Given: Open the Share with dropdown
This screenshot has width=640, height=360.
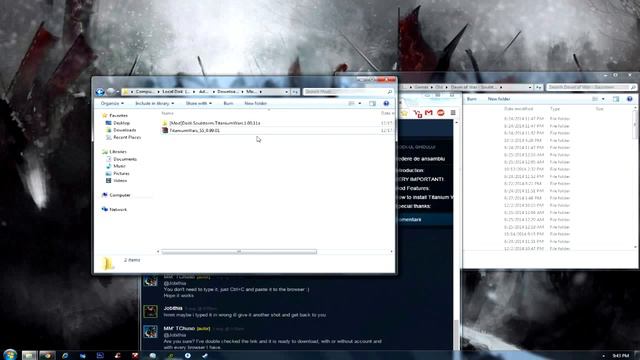Looking at the screenshot, I should (199, 104).
